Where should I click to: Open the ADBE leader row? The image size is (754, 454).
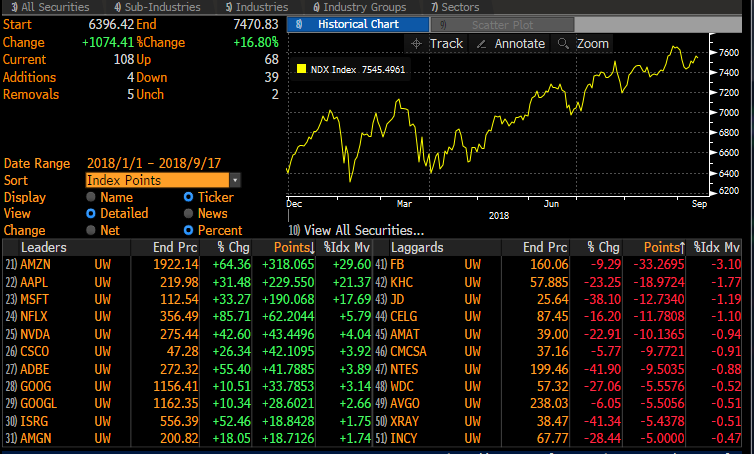coord(188,369)
